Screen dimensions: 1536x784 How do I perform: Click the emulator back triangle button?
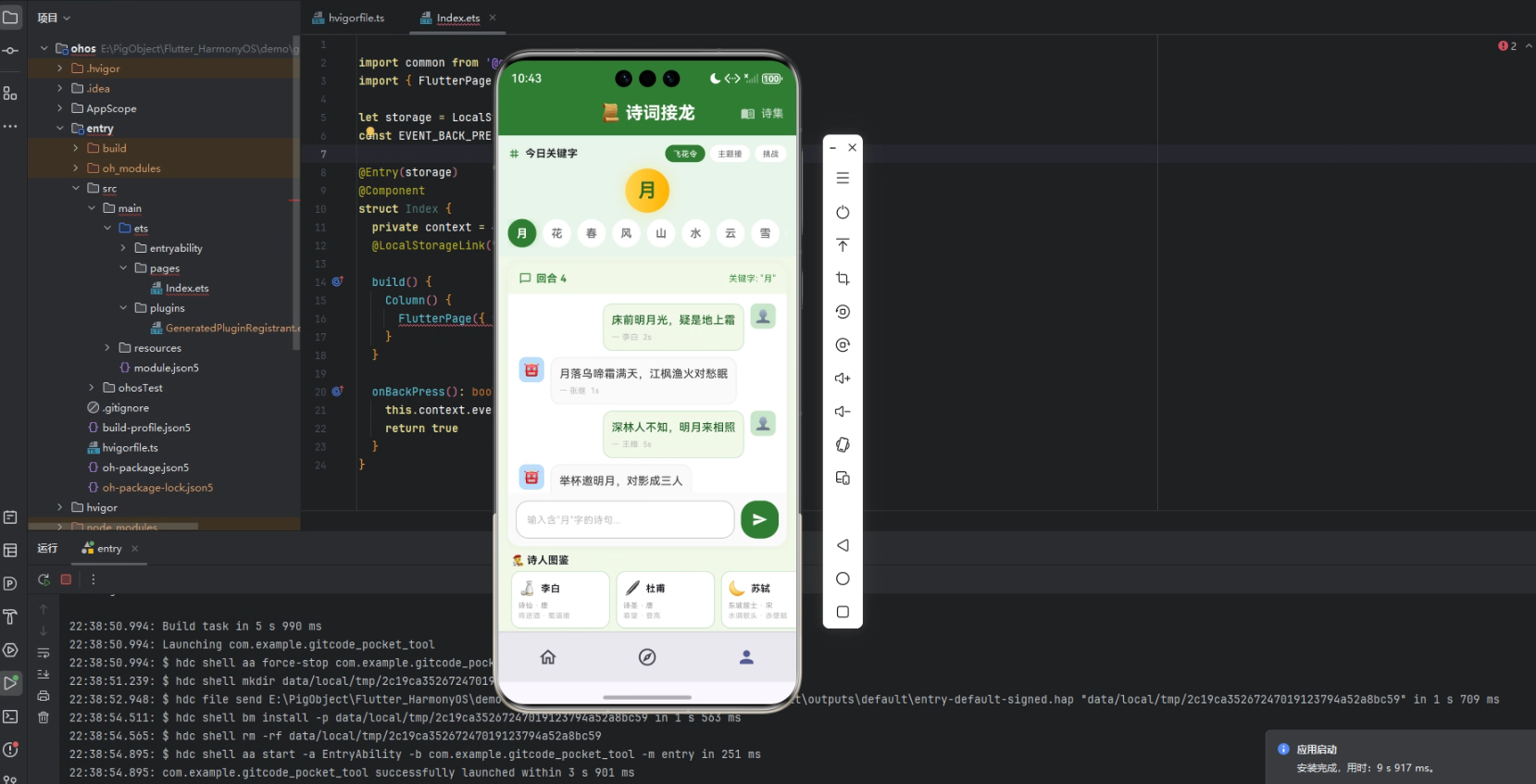[x=843, y=545]
